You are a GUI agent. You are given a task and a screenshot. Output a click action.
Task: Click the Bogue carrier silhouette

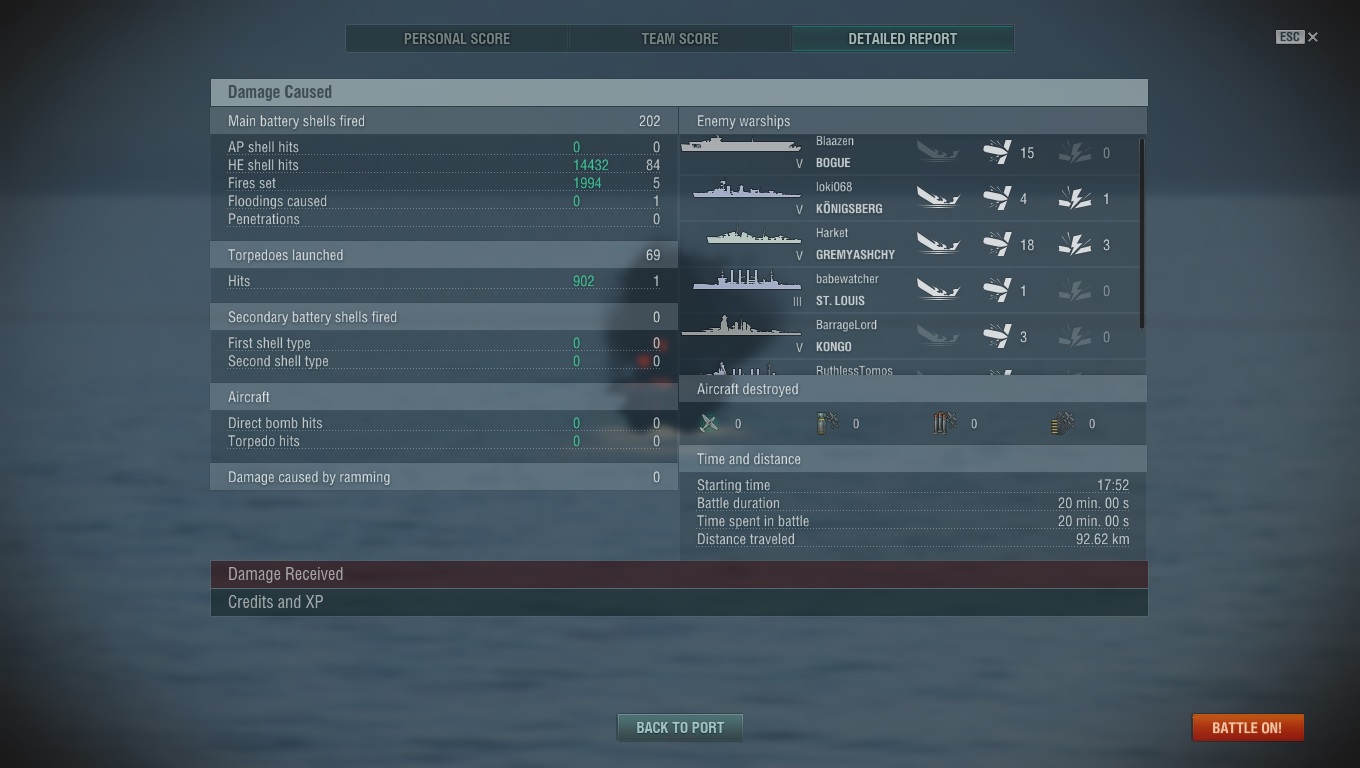pyautogui.click(x=741, y=144)
